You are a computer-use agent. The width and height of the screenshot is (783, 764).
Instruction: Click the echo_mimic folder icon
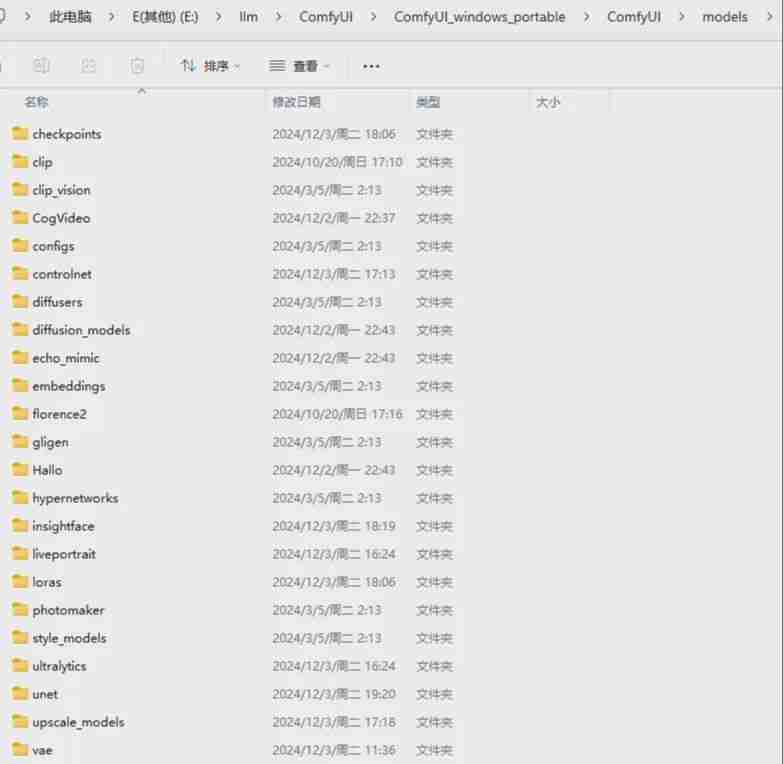[x=20, y=357]
